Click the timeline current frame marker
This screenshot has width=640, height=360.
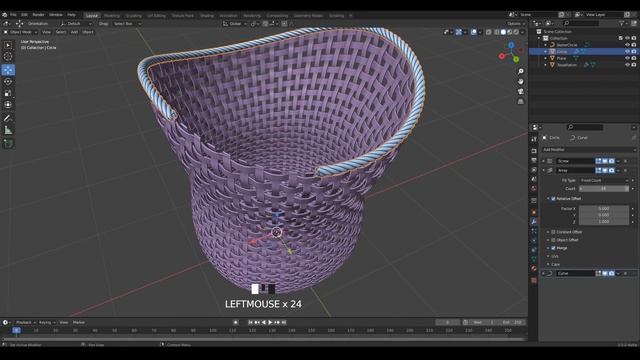(x=16, y=330)
